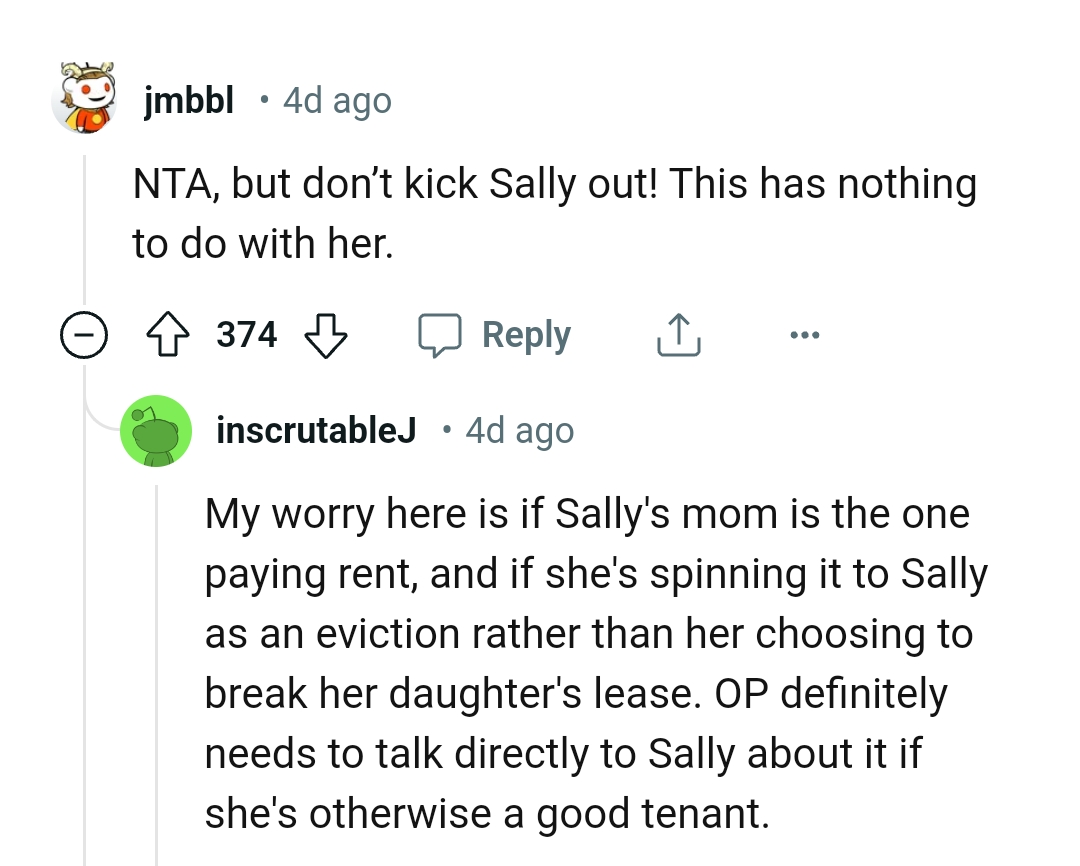Click inscrutableJ's green avatar

[x=156, y=430]
